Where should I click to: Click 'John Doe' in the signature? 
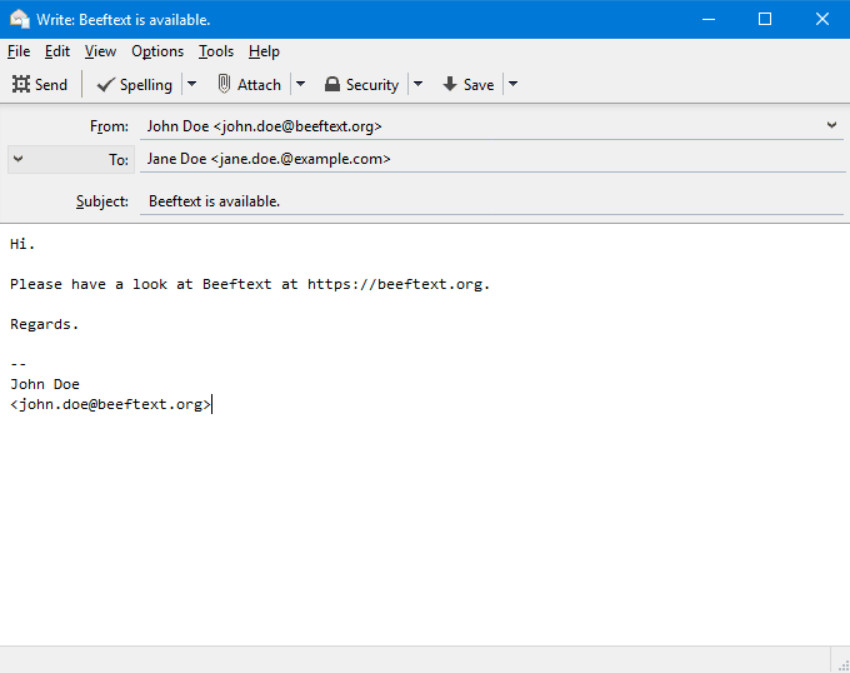tap(45, 384)
